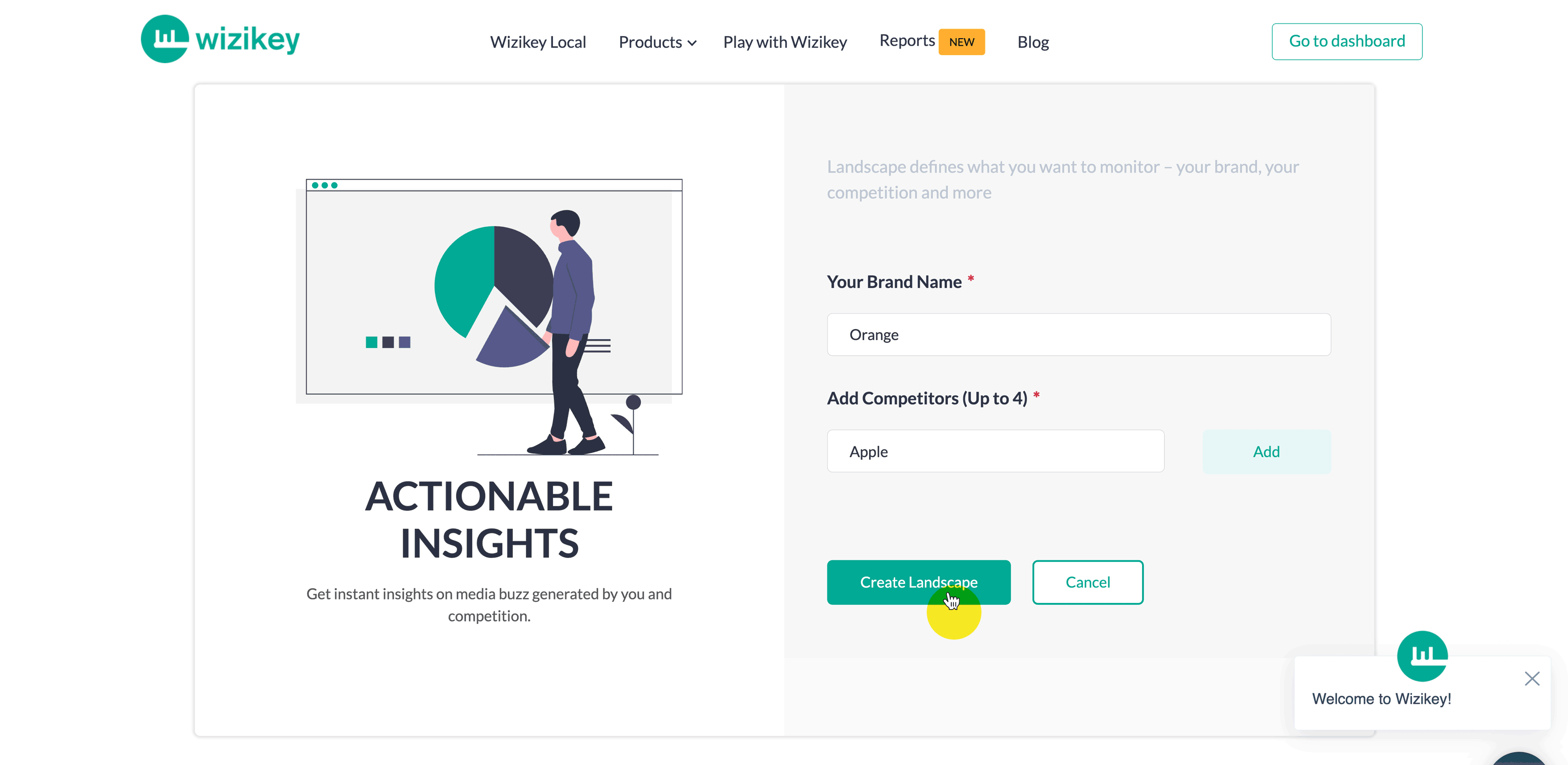This screenshot has width=1568, height=765.
Task: Expand the Products dropdown chevron
Action: (x=691, y=43)
